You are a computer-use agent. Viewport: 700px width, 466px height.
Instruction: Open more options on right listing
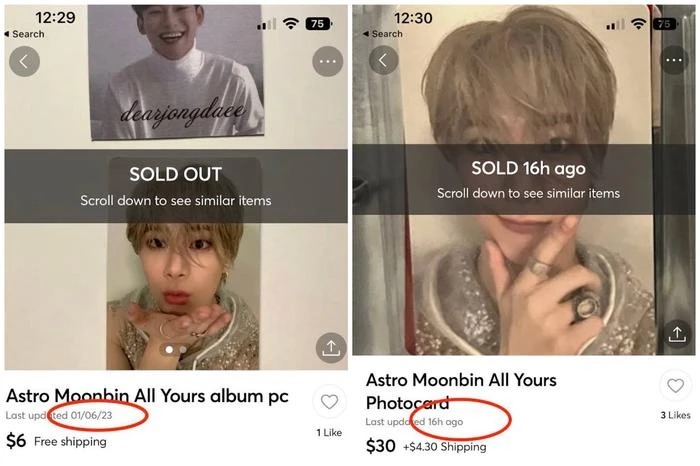[x=676, y=61]
